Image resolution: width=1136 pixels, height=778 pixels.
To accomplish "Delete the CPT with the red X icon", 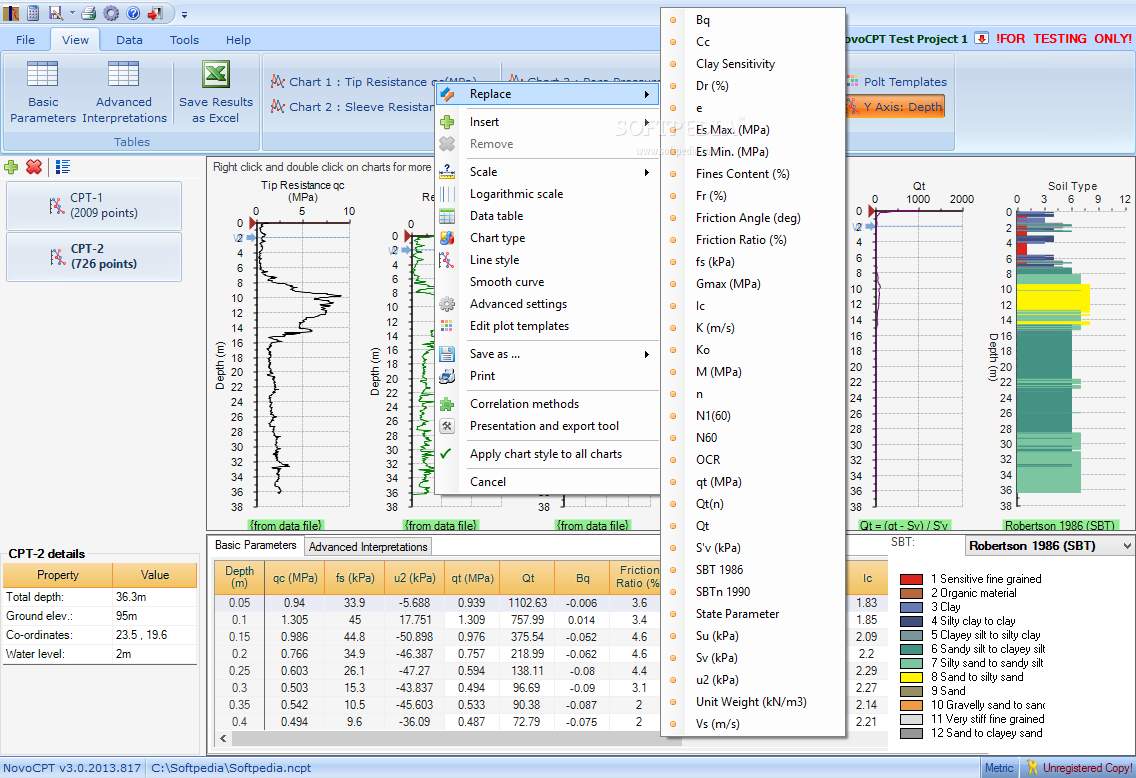I will coord(33,167).
